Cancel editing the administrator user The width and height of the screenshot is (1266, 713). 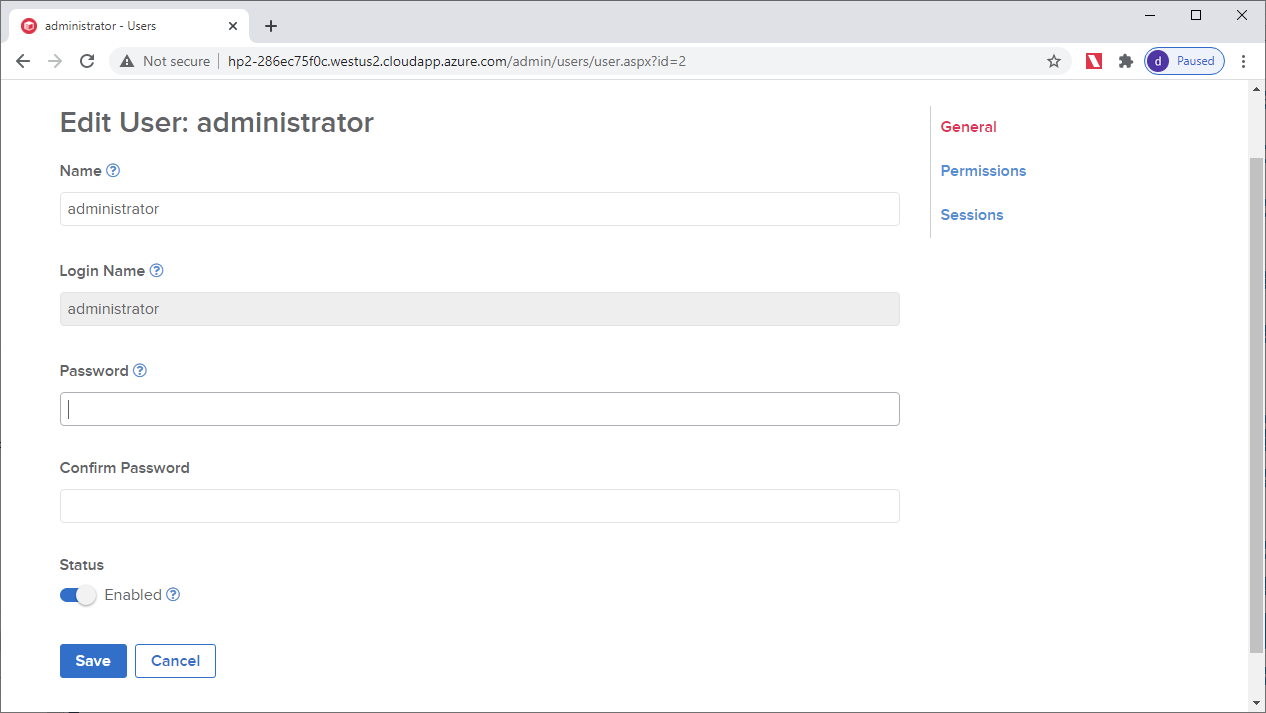pos(175,660)
